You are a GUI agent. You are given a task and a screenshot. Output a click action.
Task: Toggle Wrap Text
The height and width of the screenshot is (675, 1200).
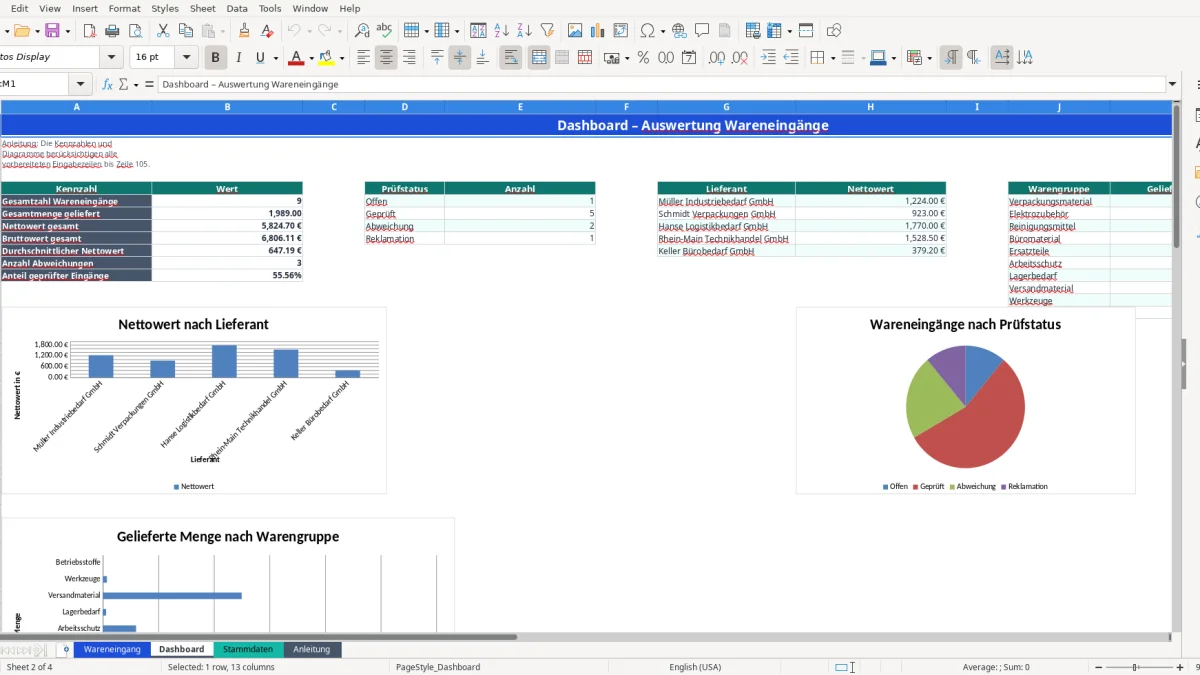tap(511, 58)
